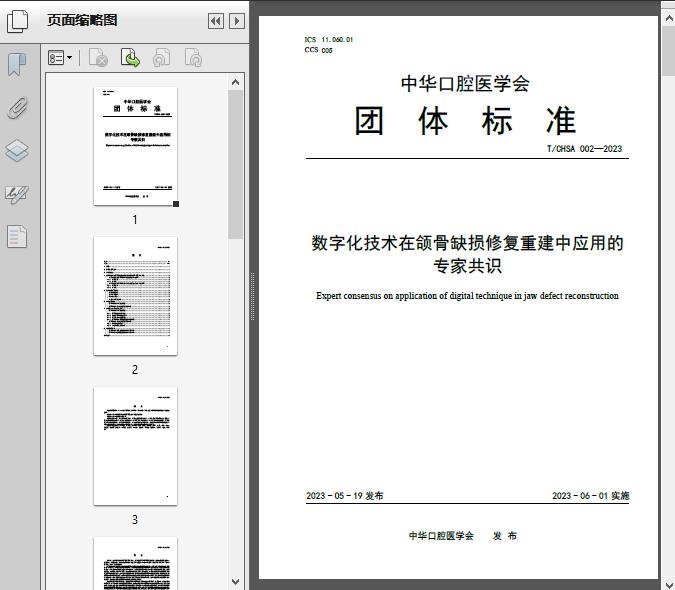Open the Bookmarks panel
This screenshot has width=675, height=590.
click(x=17, y=65)
